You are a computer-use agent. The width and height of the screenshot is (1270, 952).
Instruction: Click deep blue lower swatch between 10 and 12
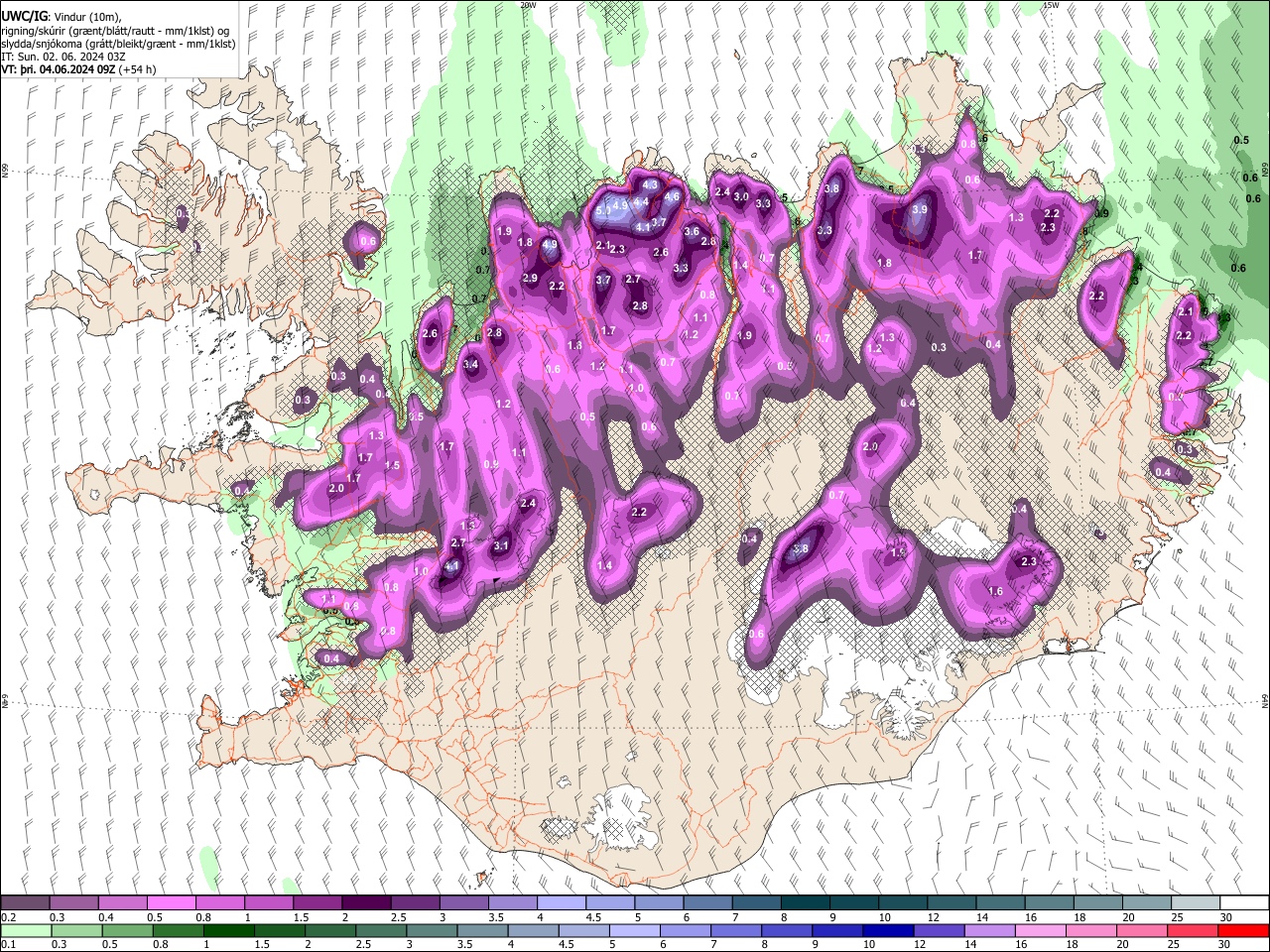pyautogui.click(x=888, y=930)
